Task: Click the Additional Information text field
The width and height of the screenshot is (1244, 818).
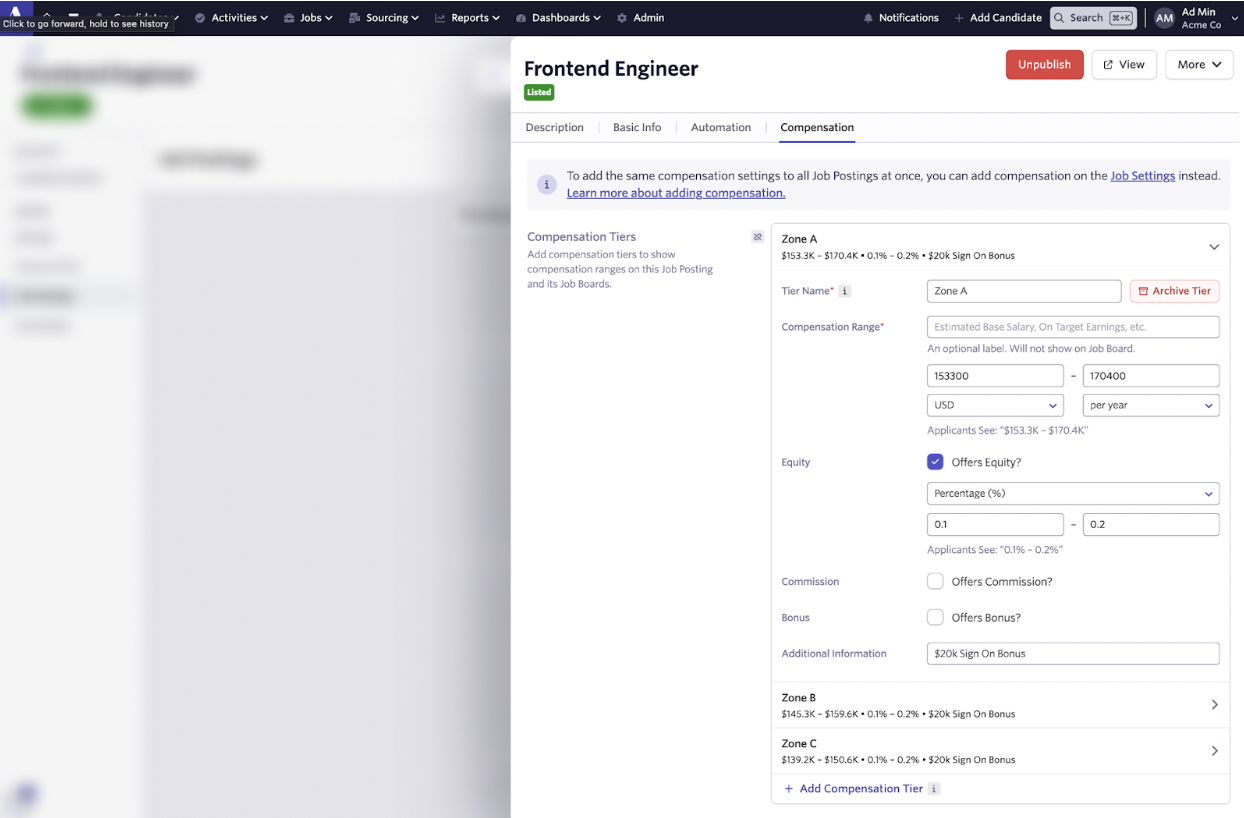Action: click(1073, 654)
